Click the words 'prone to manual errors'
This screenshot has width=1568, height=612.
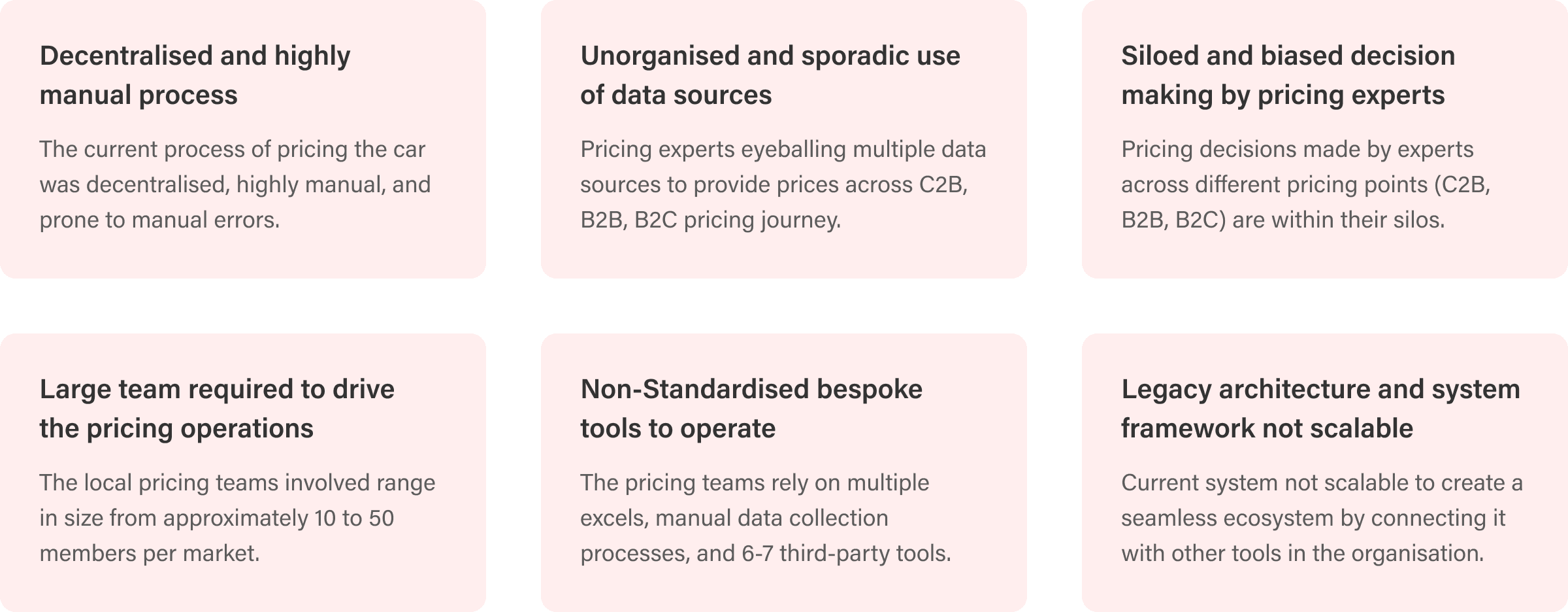click(x=159, y=220)
